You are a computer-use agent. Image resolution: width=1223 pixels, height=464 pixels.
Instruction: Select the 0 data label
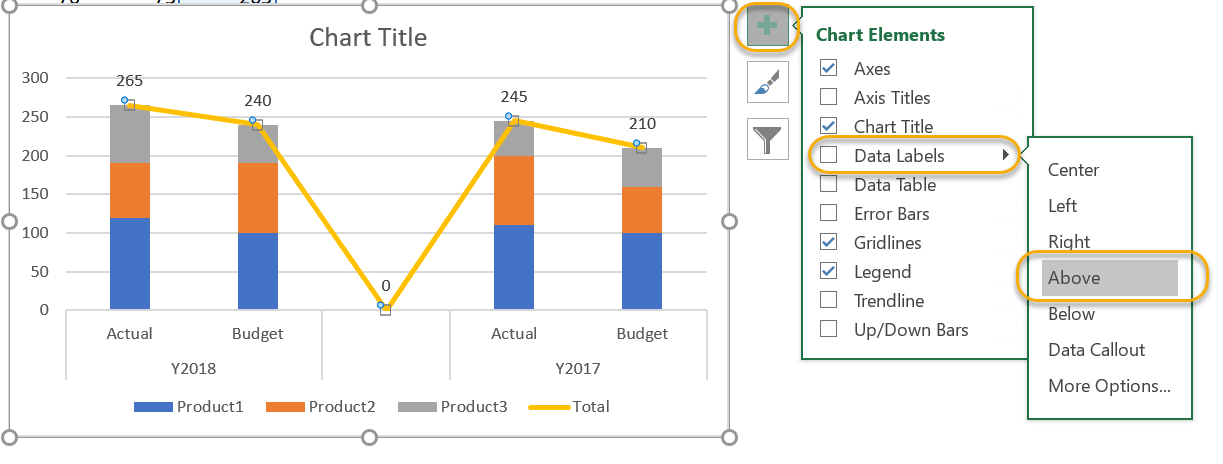[x=386, y=286]
